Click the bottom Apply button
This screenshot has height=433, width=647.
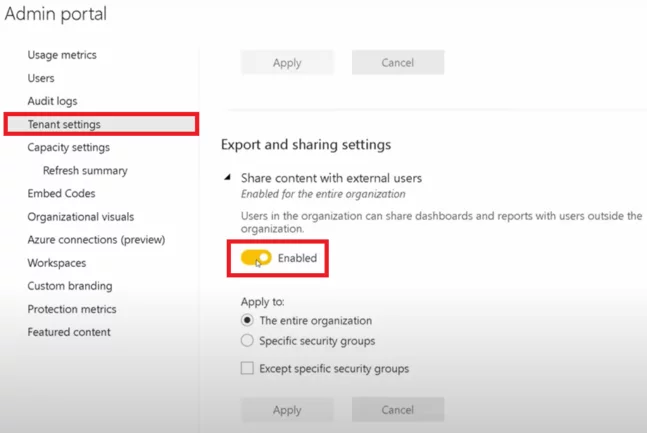click(287, 410)
